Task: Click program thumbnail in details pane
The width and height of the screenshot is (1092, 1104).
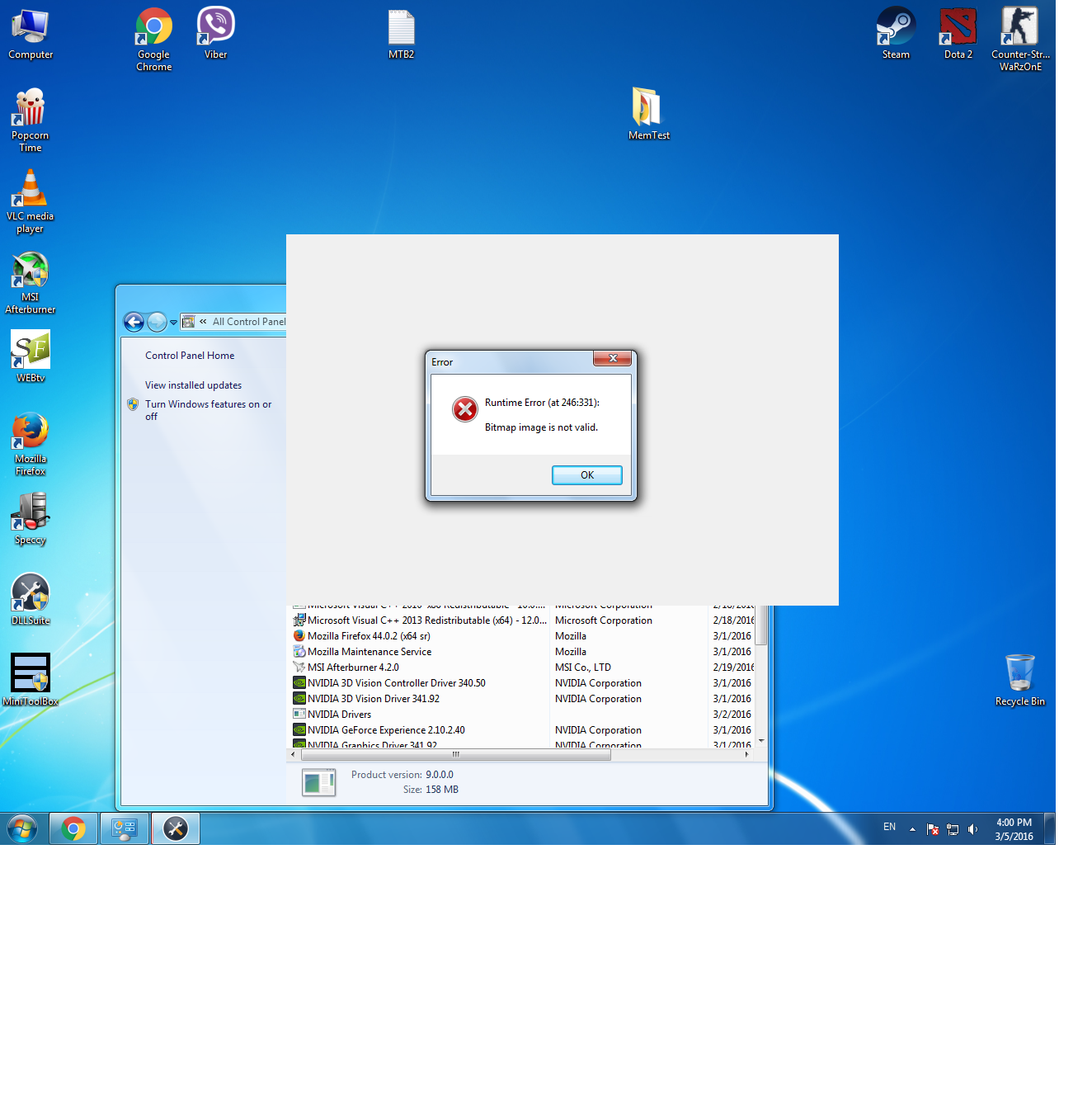Action: (x=319, y=782)
